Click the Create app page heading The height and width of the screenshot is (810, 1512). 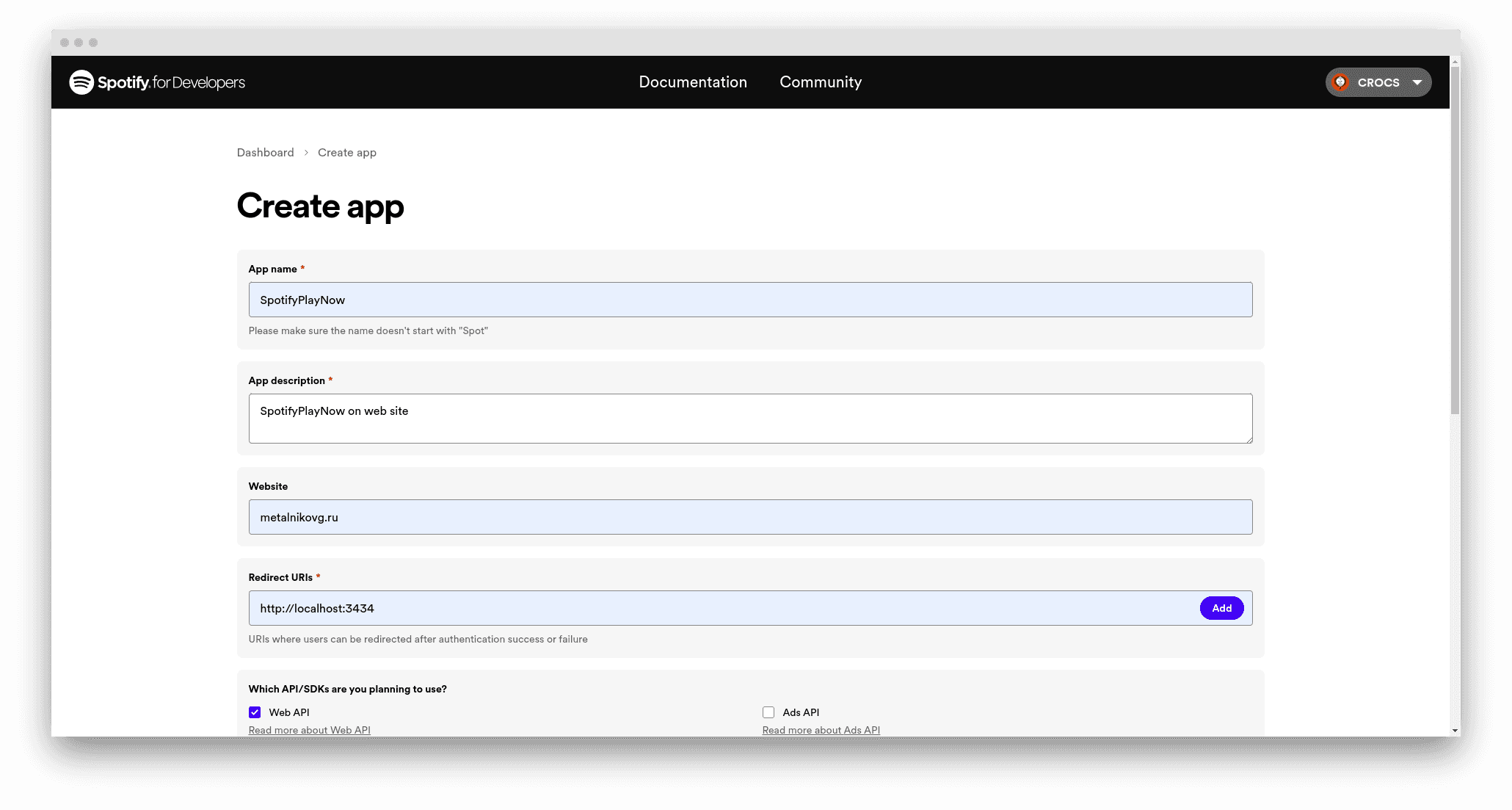(320, 206)
